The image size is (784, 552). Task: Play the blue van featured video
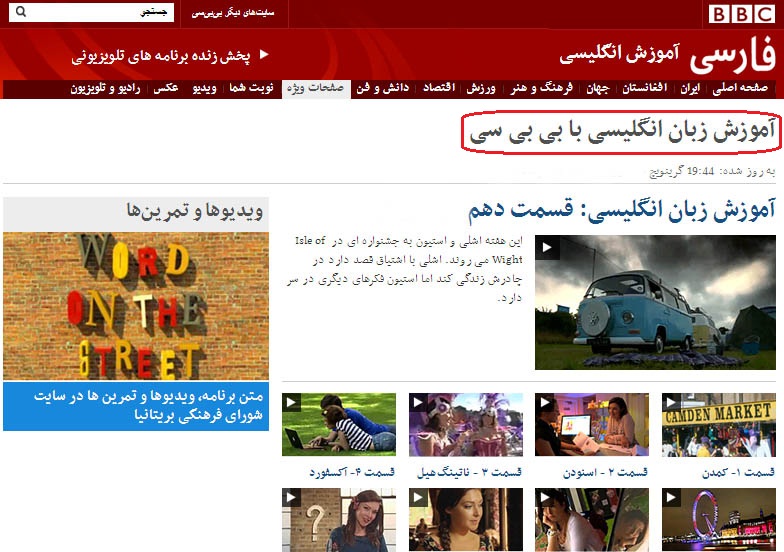click(547, 248)
